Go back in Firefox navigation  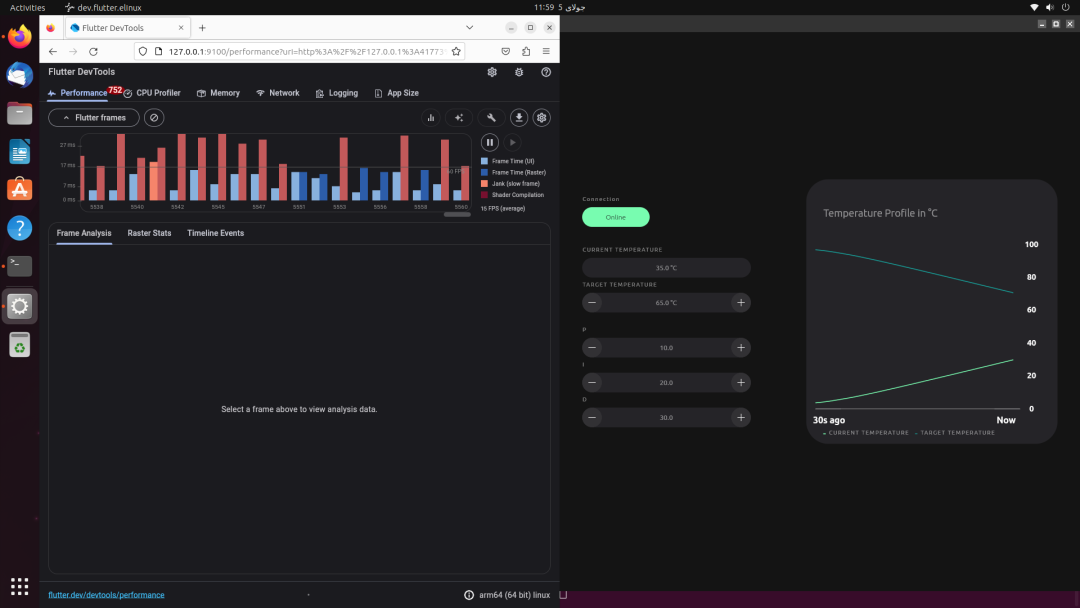(53, 52)
